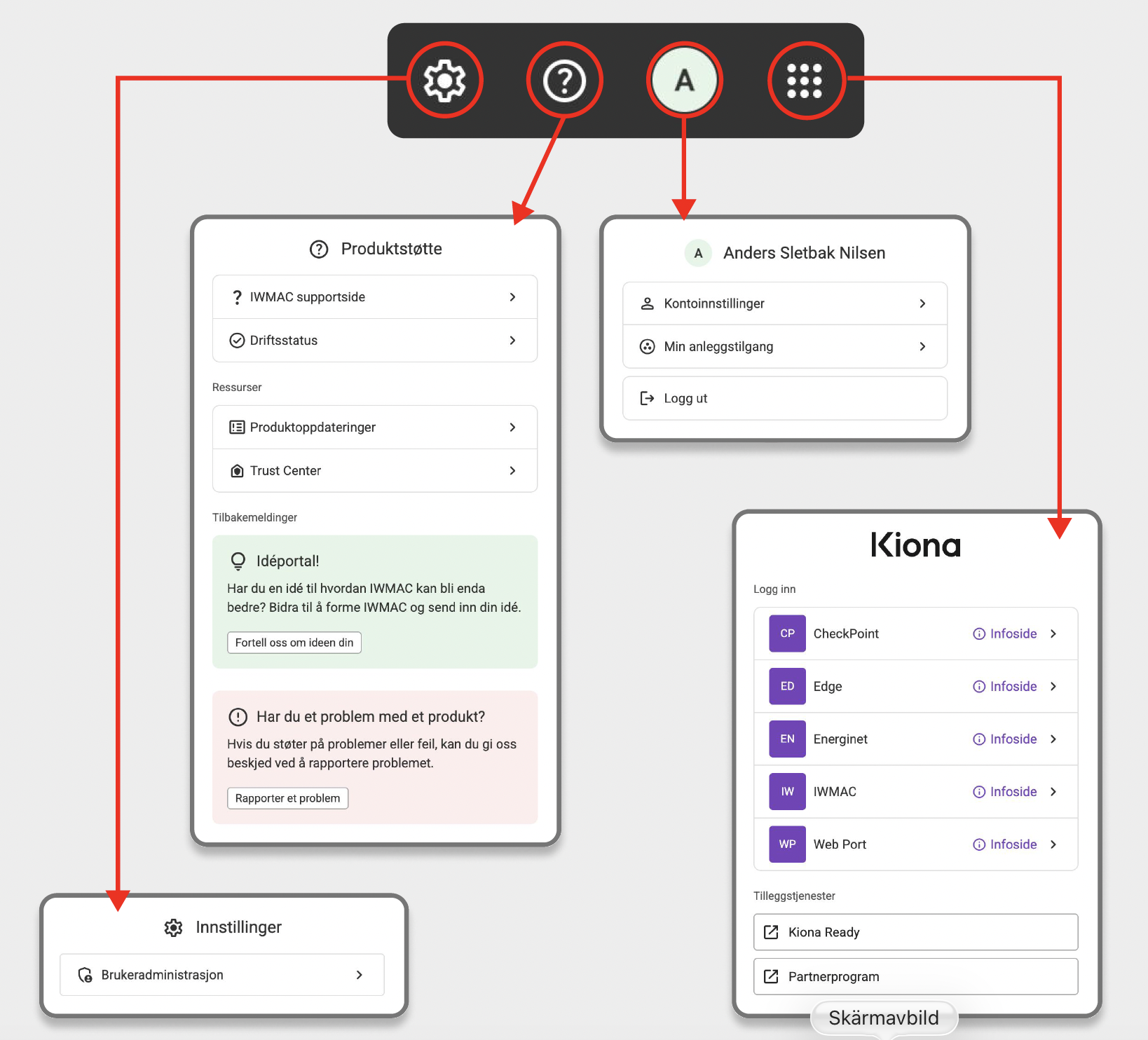Click the problem alert exclamation icon

(238, 717)
